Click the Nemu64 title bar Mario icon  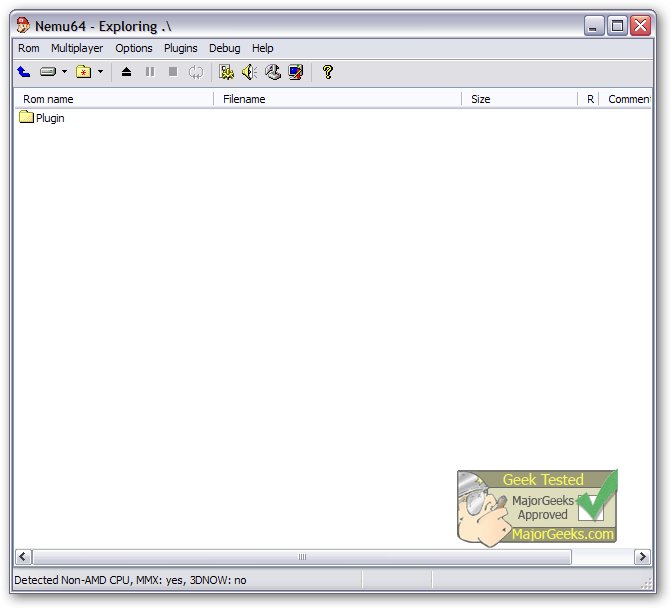click(23, 26)
